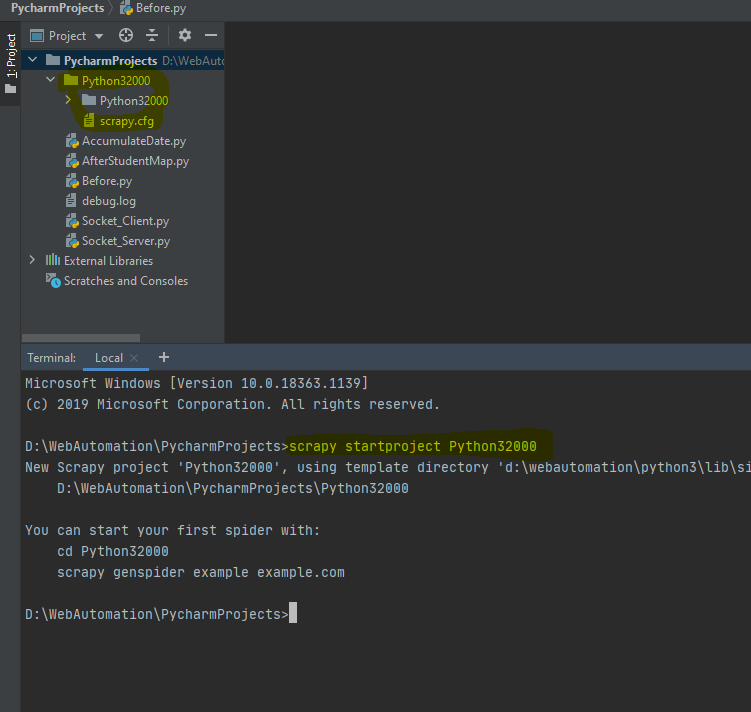Click the collapse all icon in Project toolbar
The height and width of the screenshot is (712, 751).
click(x=152, y=35)
